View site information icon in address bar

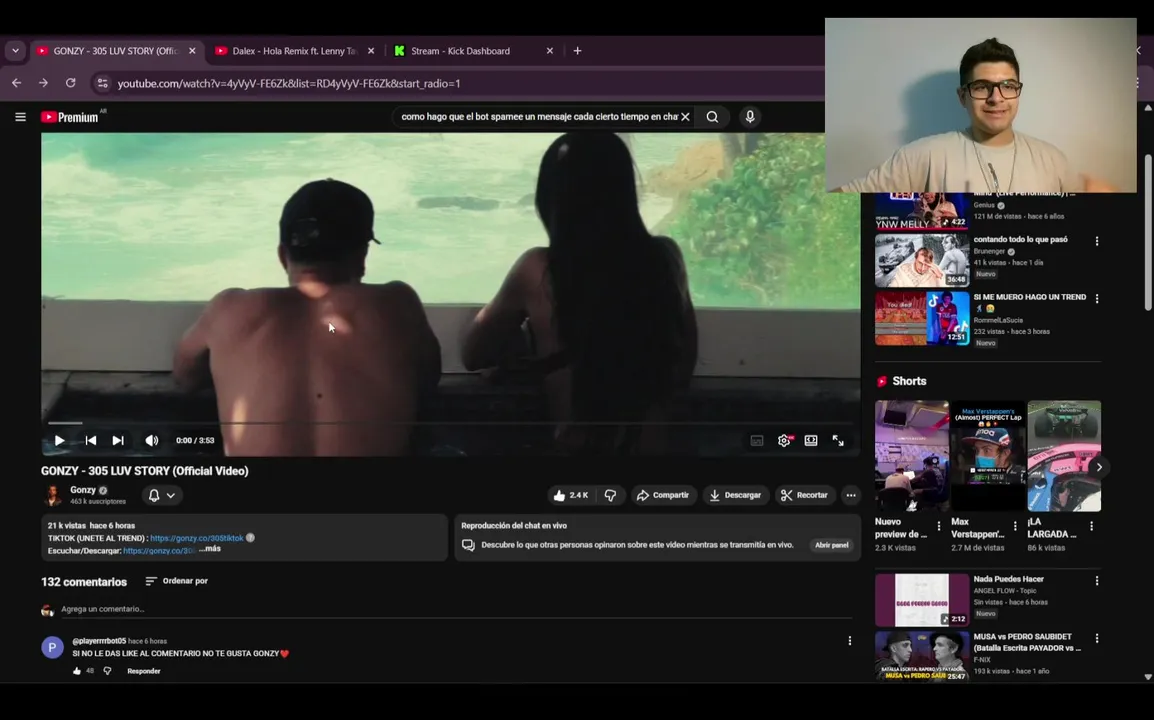103,83
